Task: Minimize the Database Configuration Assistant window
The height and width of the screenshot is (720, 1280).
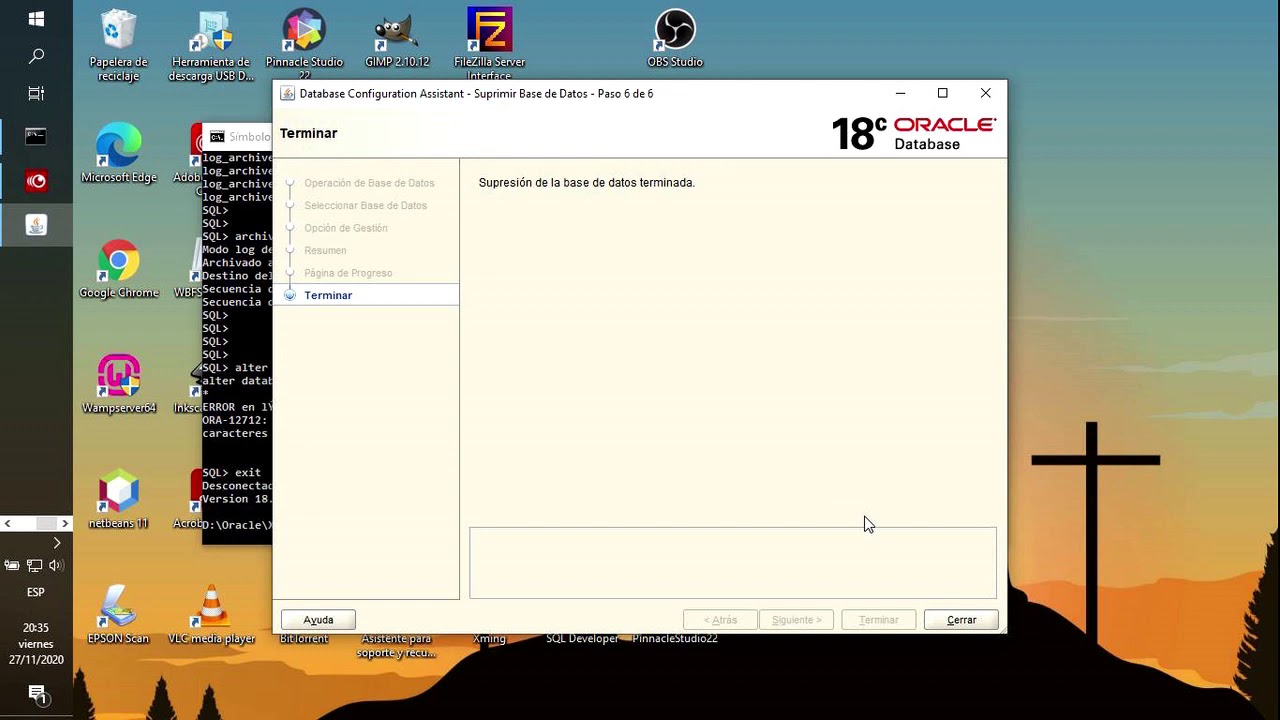Action: pyautogui.click(x=900, y=93)
